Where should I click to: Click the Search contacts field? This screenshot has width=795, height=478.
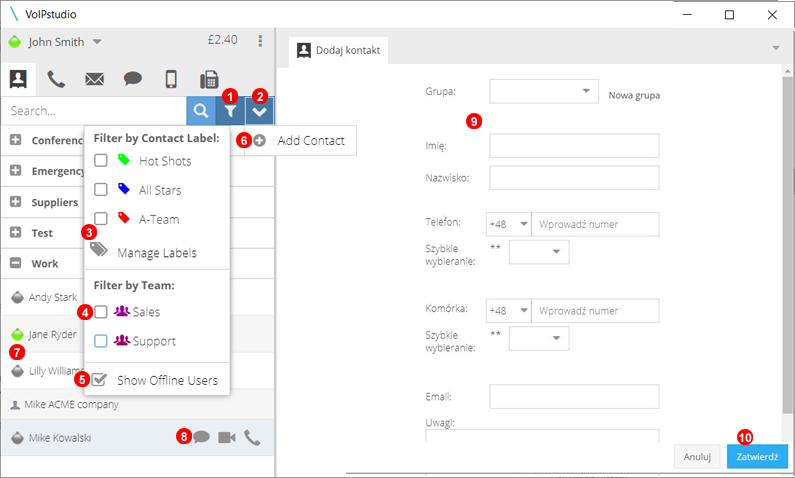pos(94,111)
